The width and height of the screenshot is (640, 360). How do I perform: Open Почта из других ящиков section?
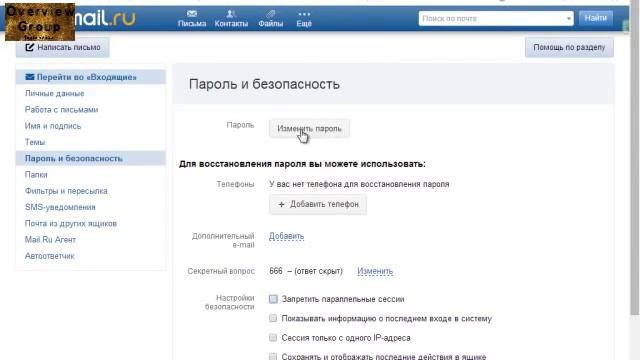pyautogui.click(x=71, y=224)
